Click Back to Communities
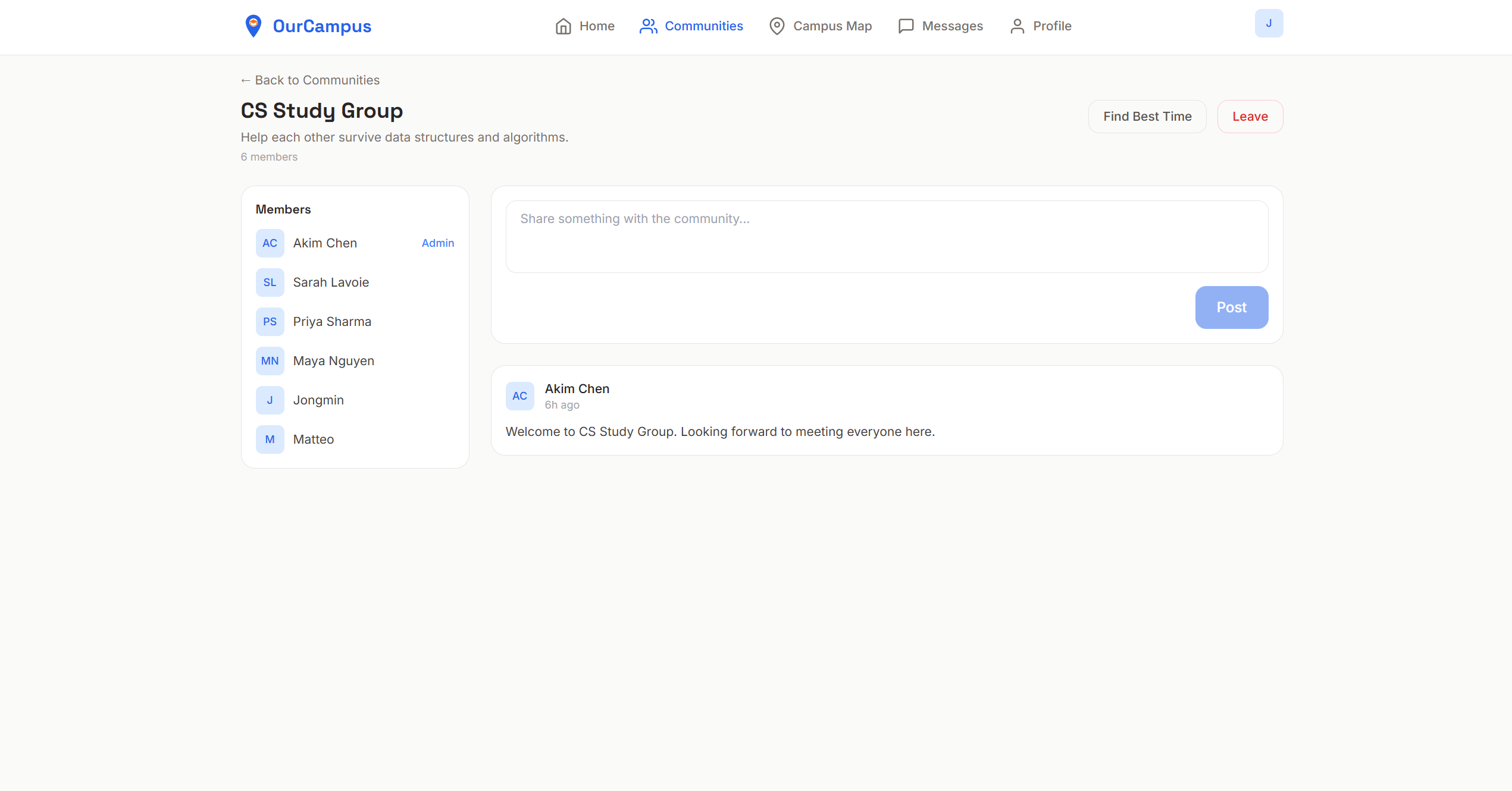Screen dimensions: 1512x791 pos(310,80)
